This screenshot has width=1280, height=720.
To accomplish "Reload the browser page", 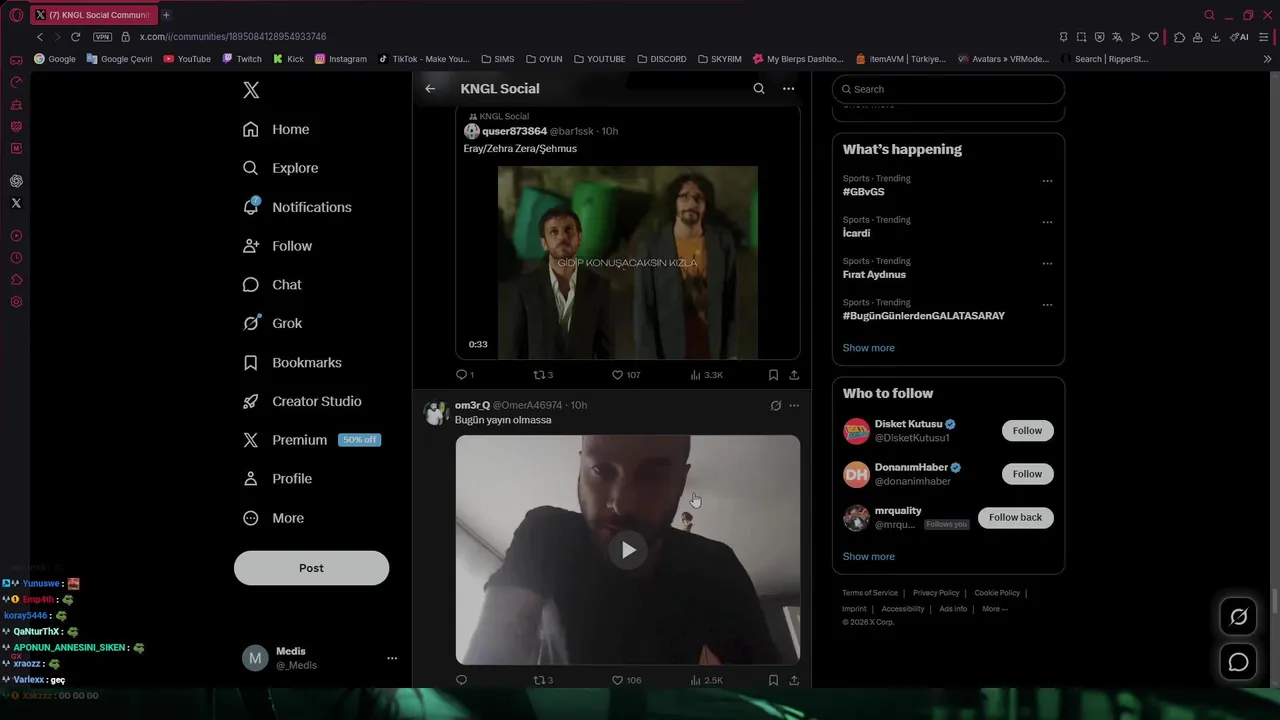I will tap(75, 37).
